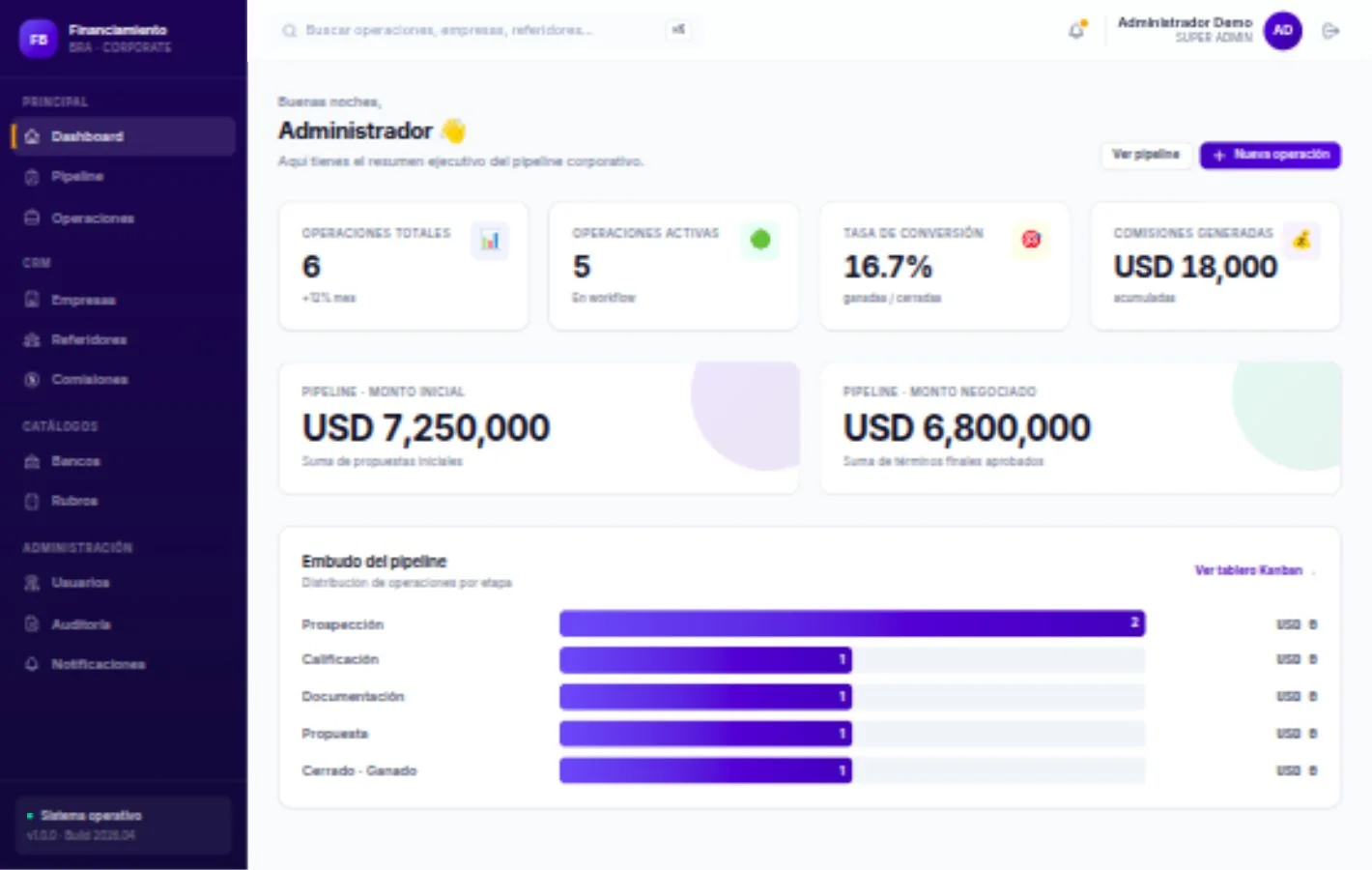The height and width of the screenshot is (870, 1372).
Task: Select Comisiones menu entry
Action: click(124, 379)
